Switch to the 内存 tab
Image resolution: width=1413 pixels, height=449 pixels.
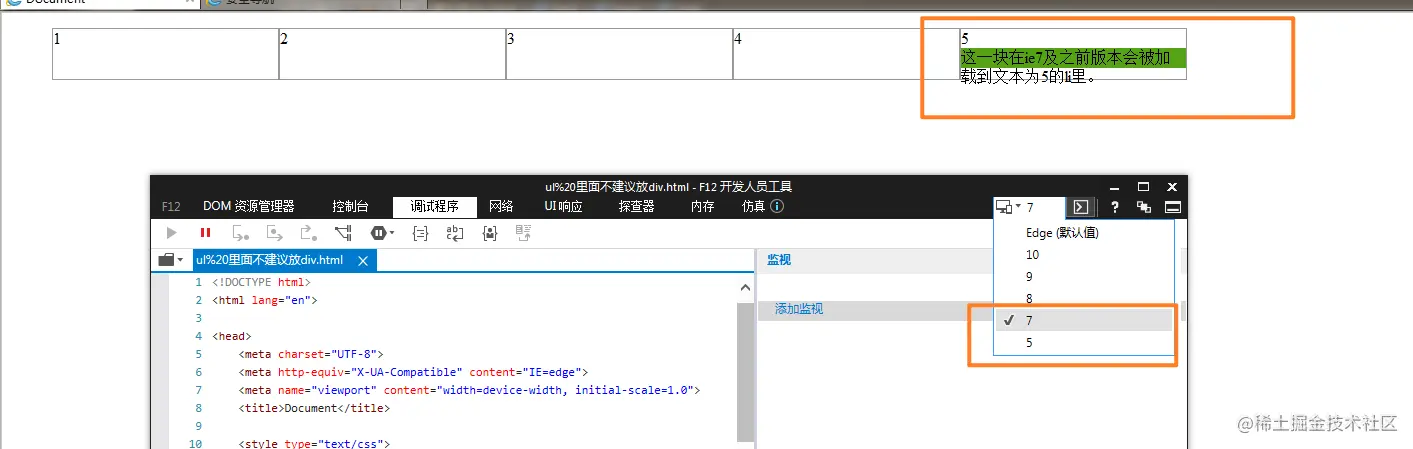coord(702,207)
